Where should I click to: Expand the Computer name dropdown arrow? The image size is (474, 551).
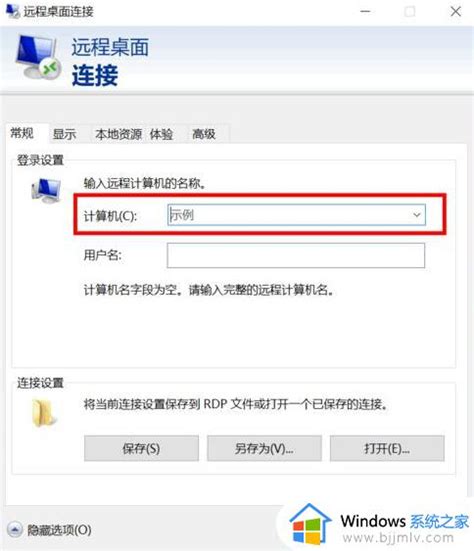tap(417, 215)
